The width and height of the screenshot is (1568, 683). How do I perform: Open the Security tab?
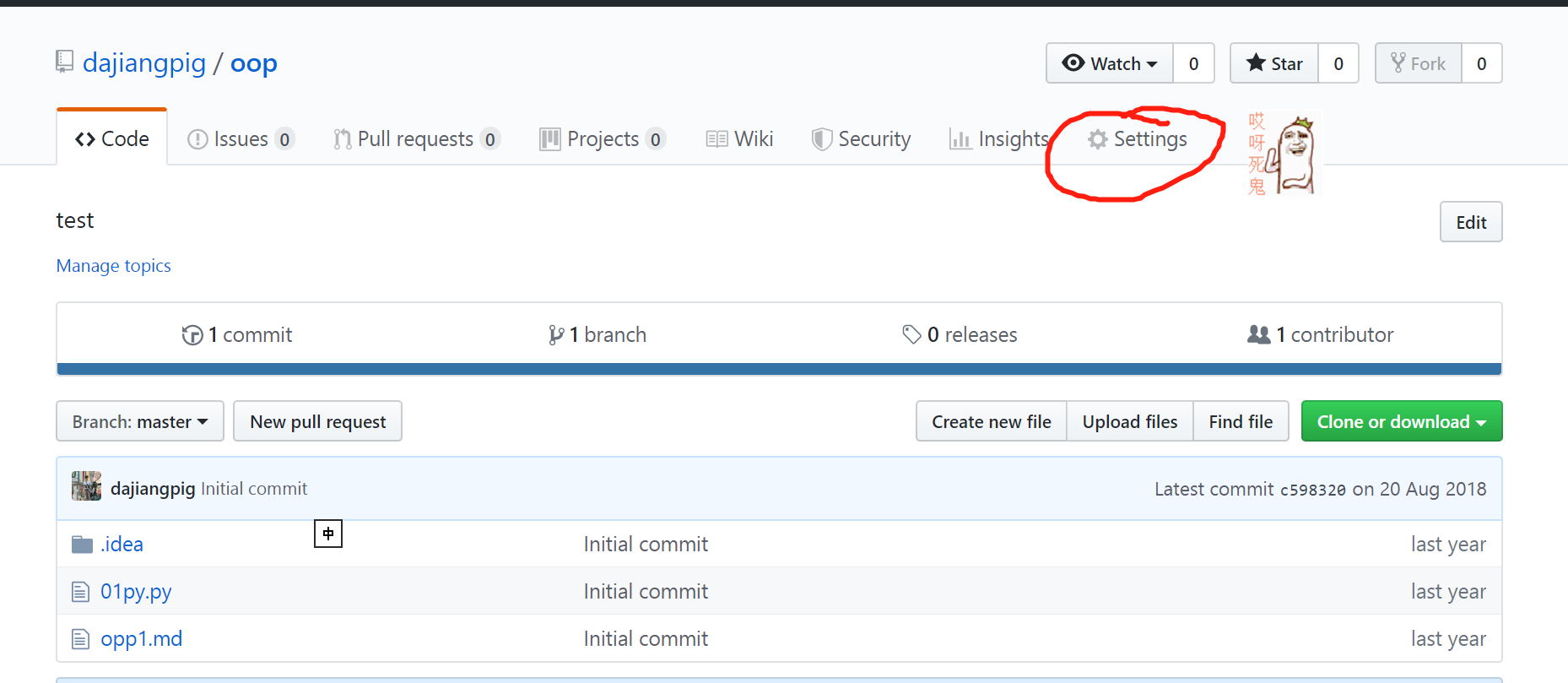861,139
